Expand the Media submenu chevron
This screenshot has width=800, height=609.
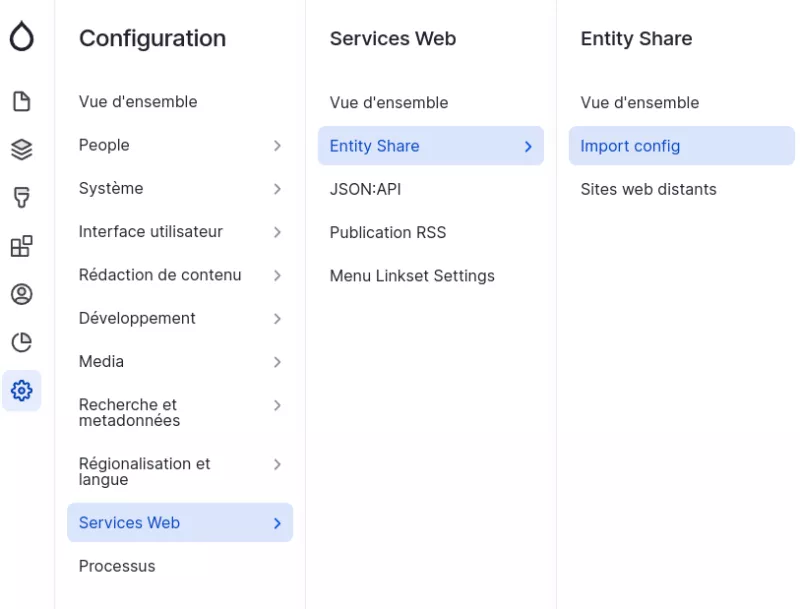[277, 362]
